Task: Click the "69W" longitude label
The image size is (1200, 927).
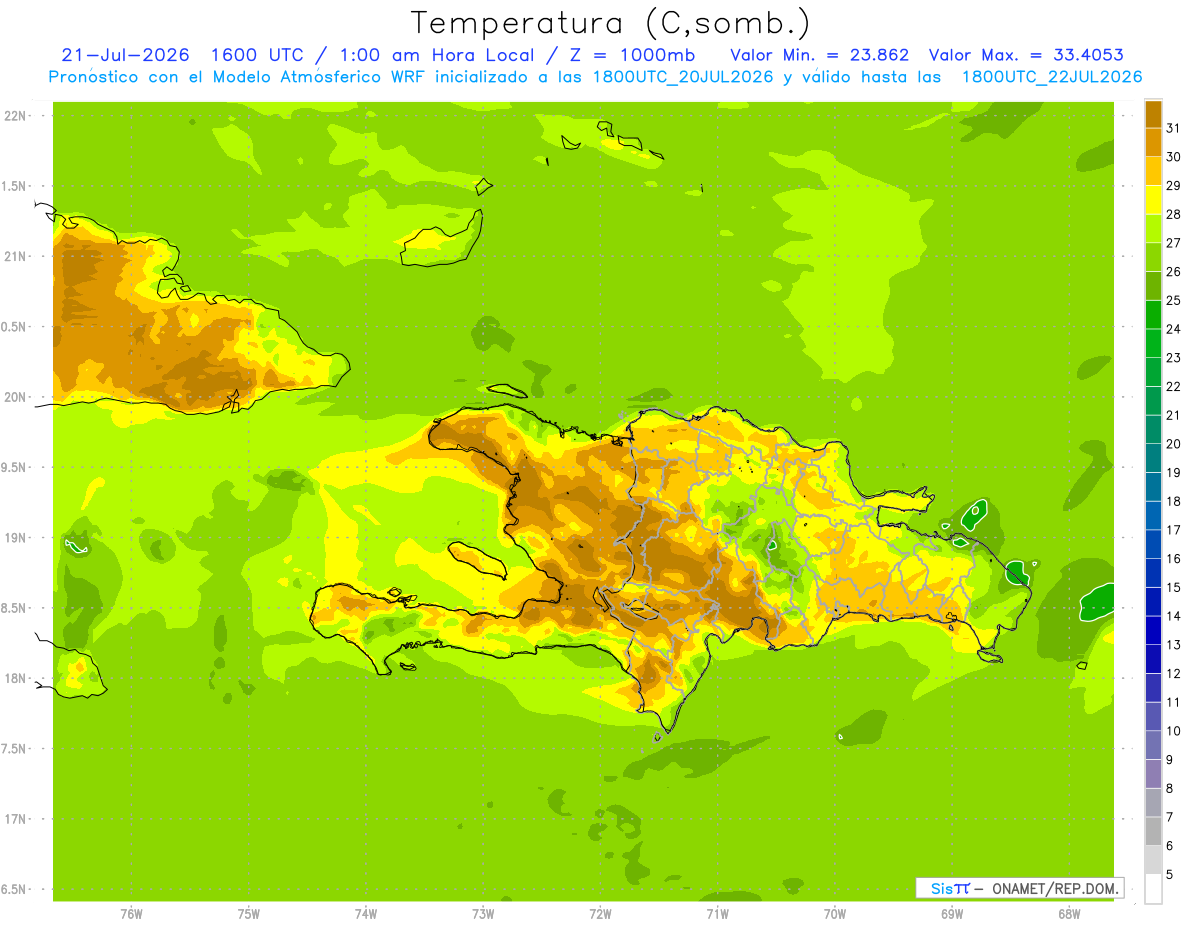Action: tap(952, 913)
